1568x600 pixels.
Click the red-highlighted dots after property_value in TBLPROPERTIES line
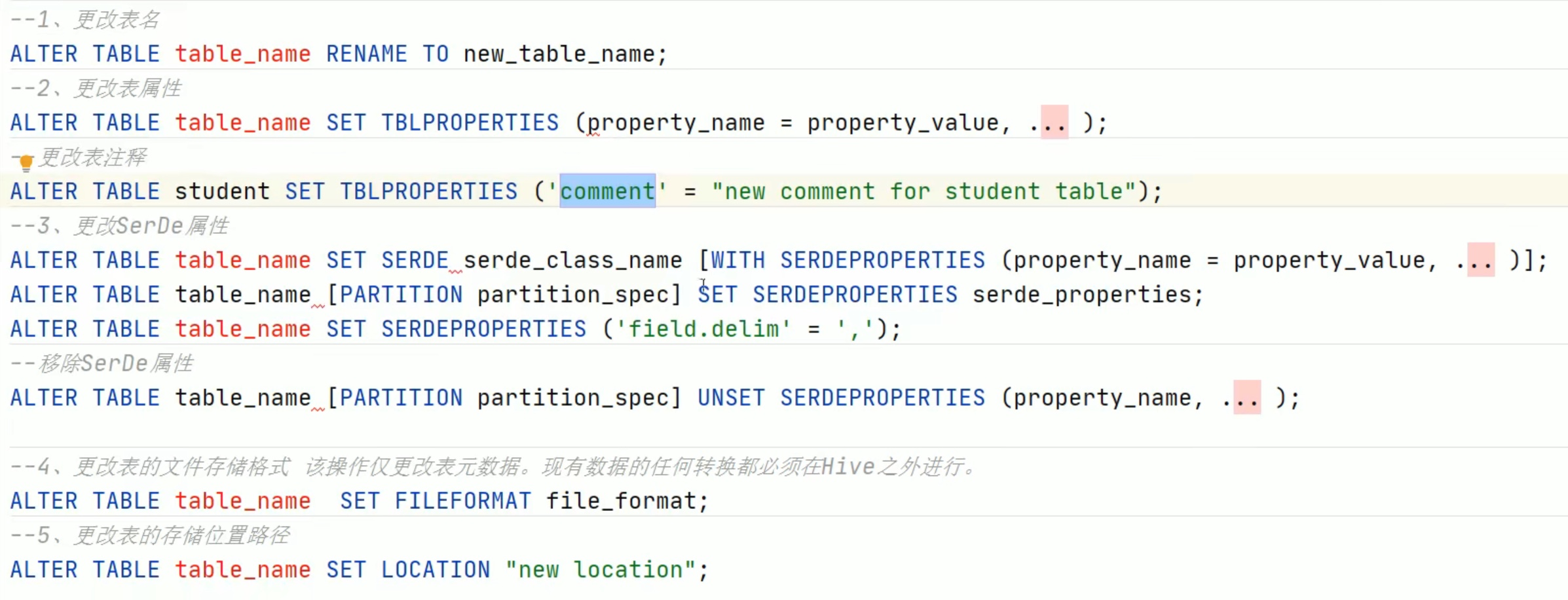point(1054,122)
